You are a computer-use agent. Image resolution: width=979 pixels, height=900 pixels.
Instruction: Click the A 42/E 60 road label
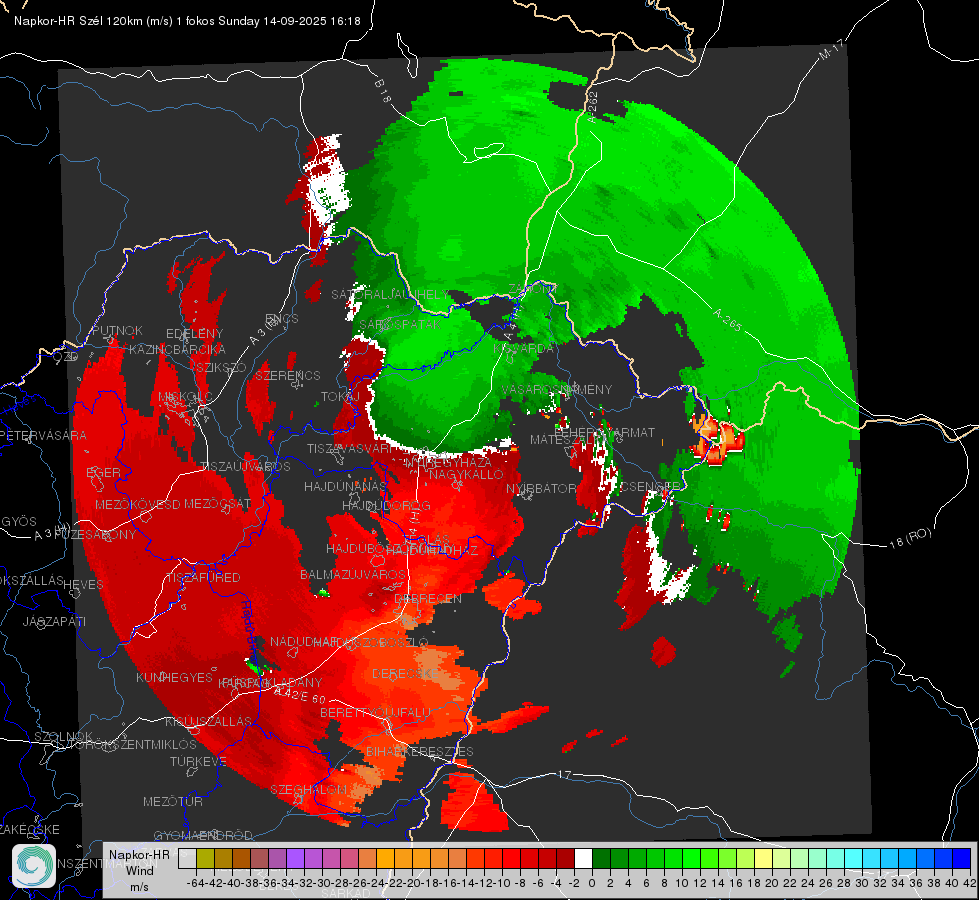point(300,695)
